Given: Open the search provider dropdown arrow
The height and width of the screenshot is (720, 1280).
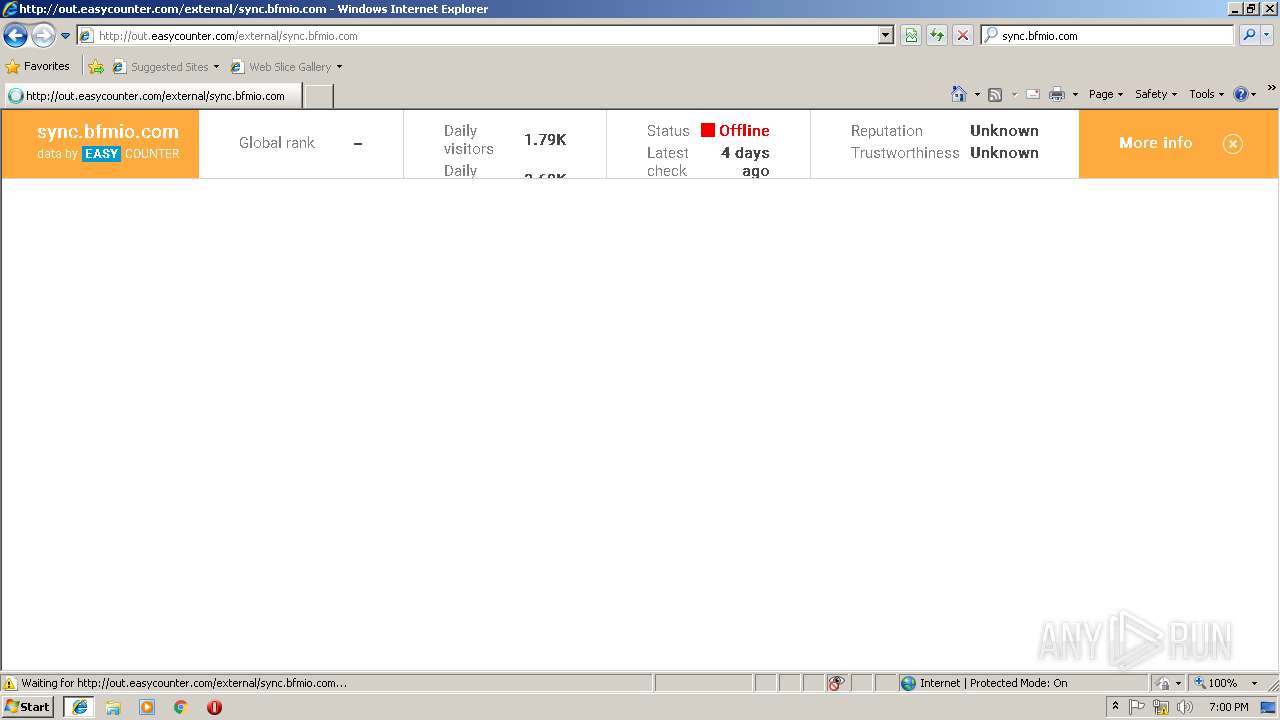Looking at the screenshot, I should tap(1267, 36).
